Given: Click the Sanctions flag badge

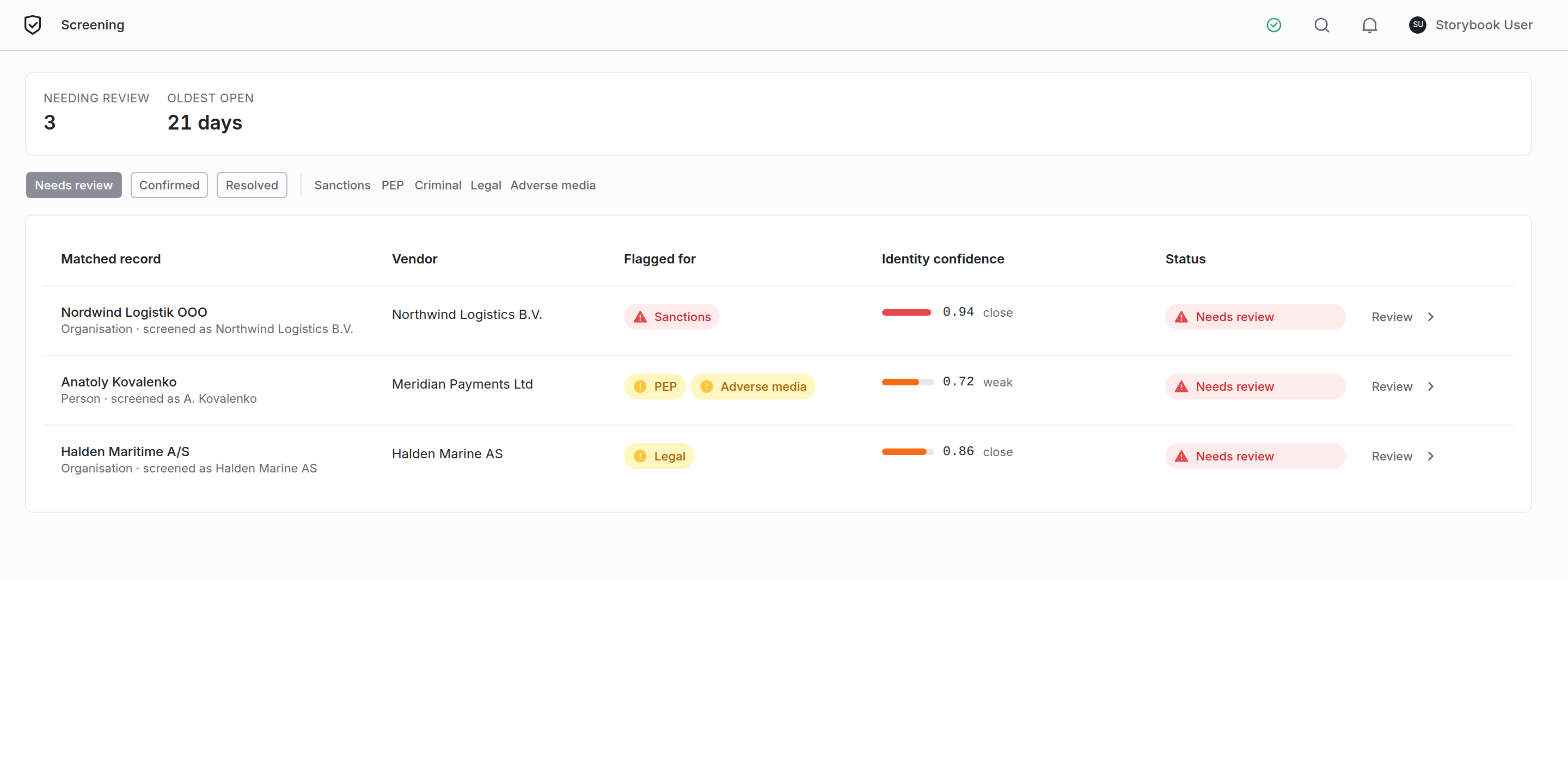Looking at the screenshot, I should (x=671, y=317).
